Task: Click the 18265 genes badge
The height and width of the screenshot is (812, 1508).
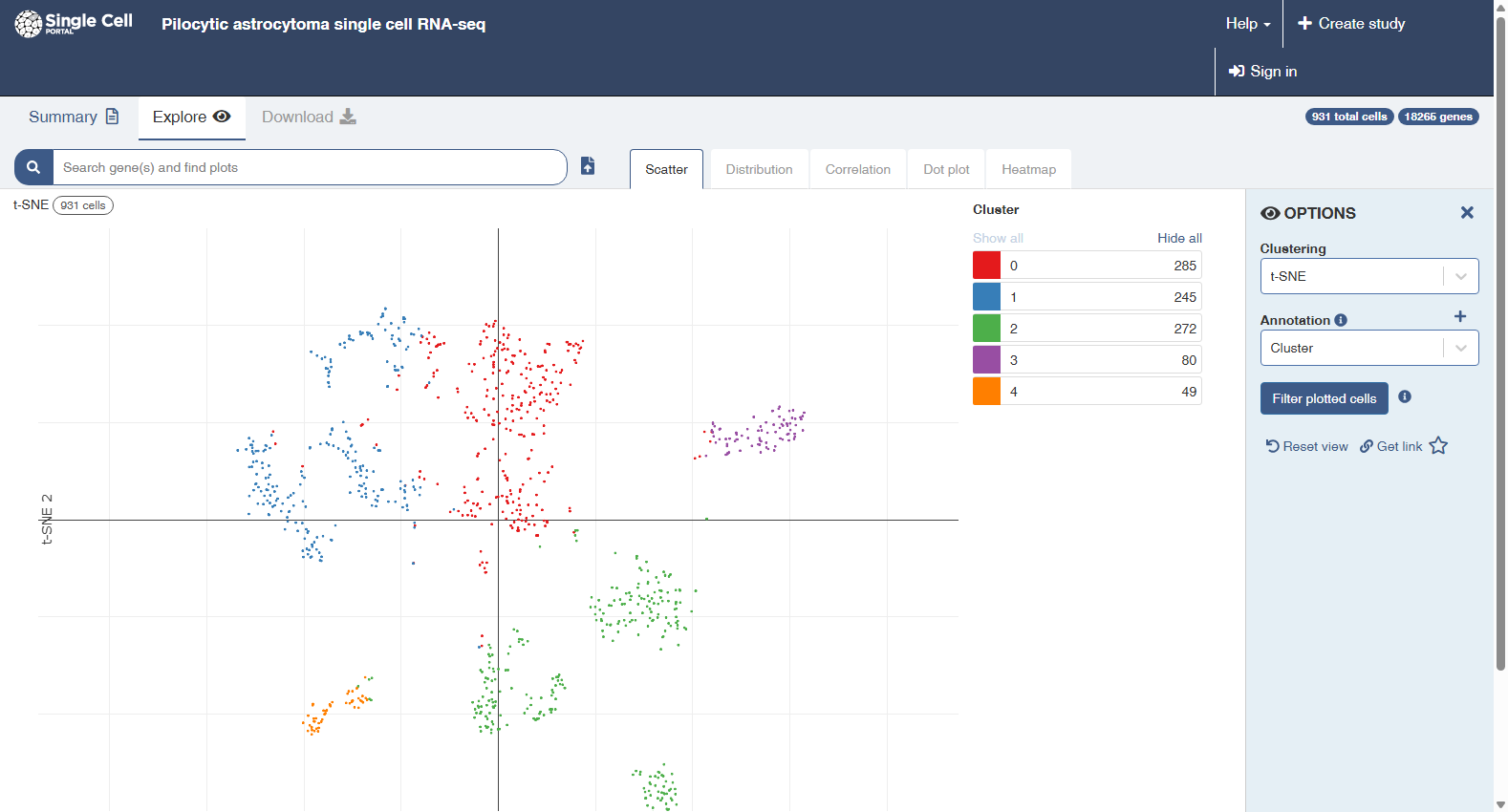Action: pyautogui.click(x=1438, y=117)
